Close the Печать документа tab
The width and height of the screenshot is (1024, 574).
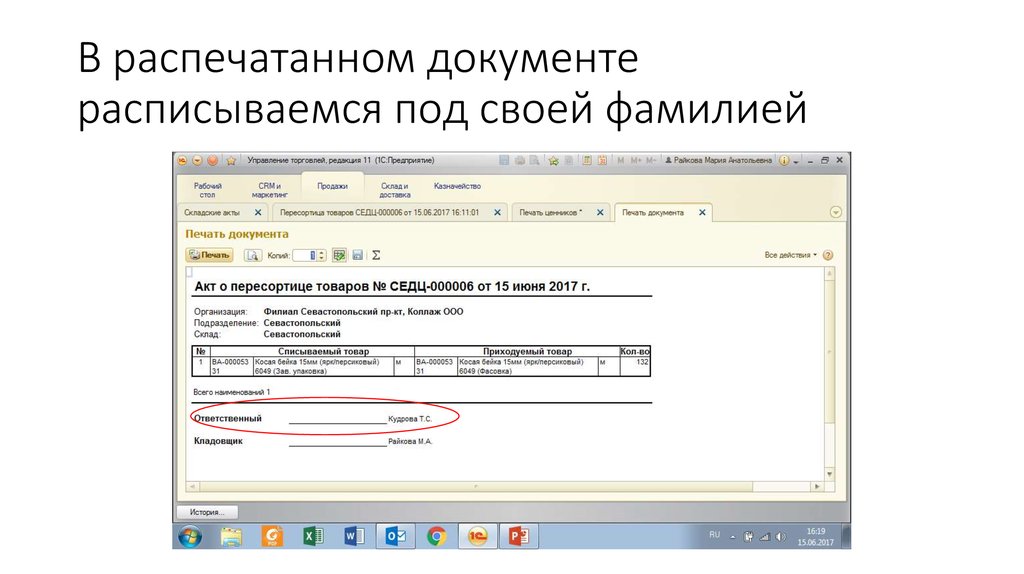point(702,213)
